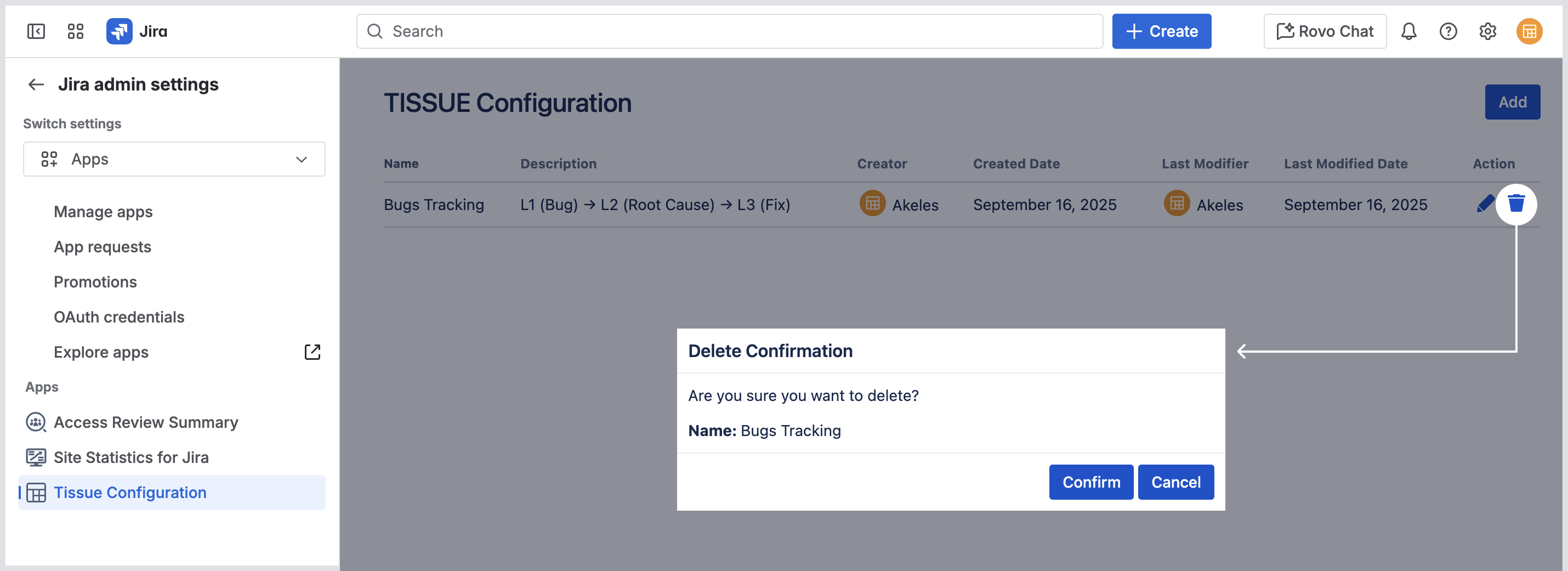This screenshot has height=571, width=1568.
Task: Click the back arrow beside Jira admin settings
Action: [36, 84]
